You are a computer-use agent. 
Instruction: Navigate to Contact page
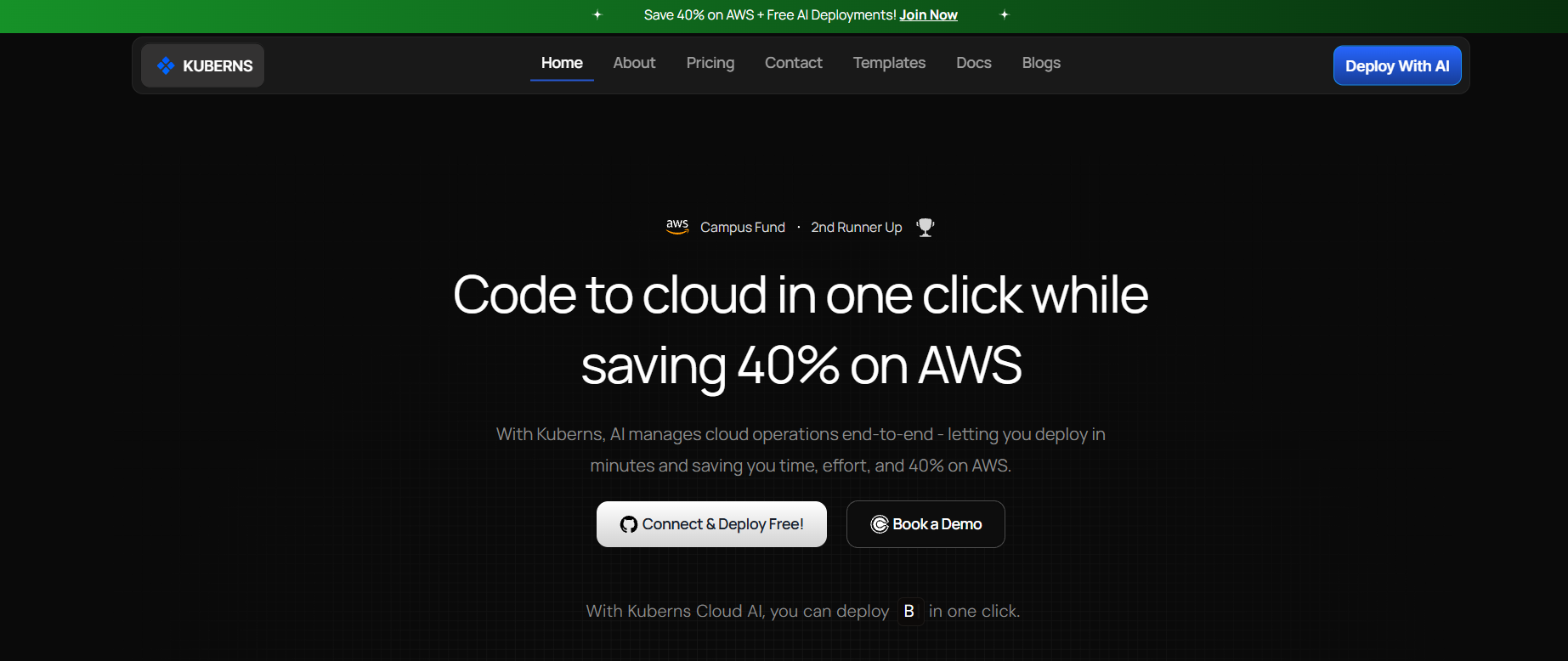794,63
